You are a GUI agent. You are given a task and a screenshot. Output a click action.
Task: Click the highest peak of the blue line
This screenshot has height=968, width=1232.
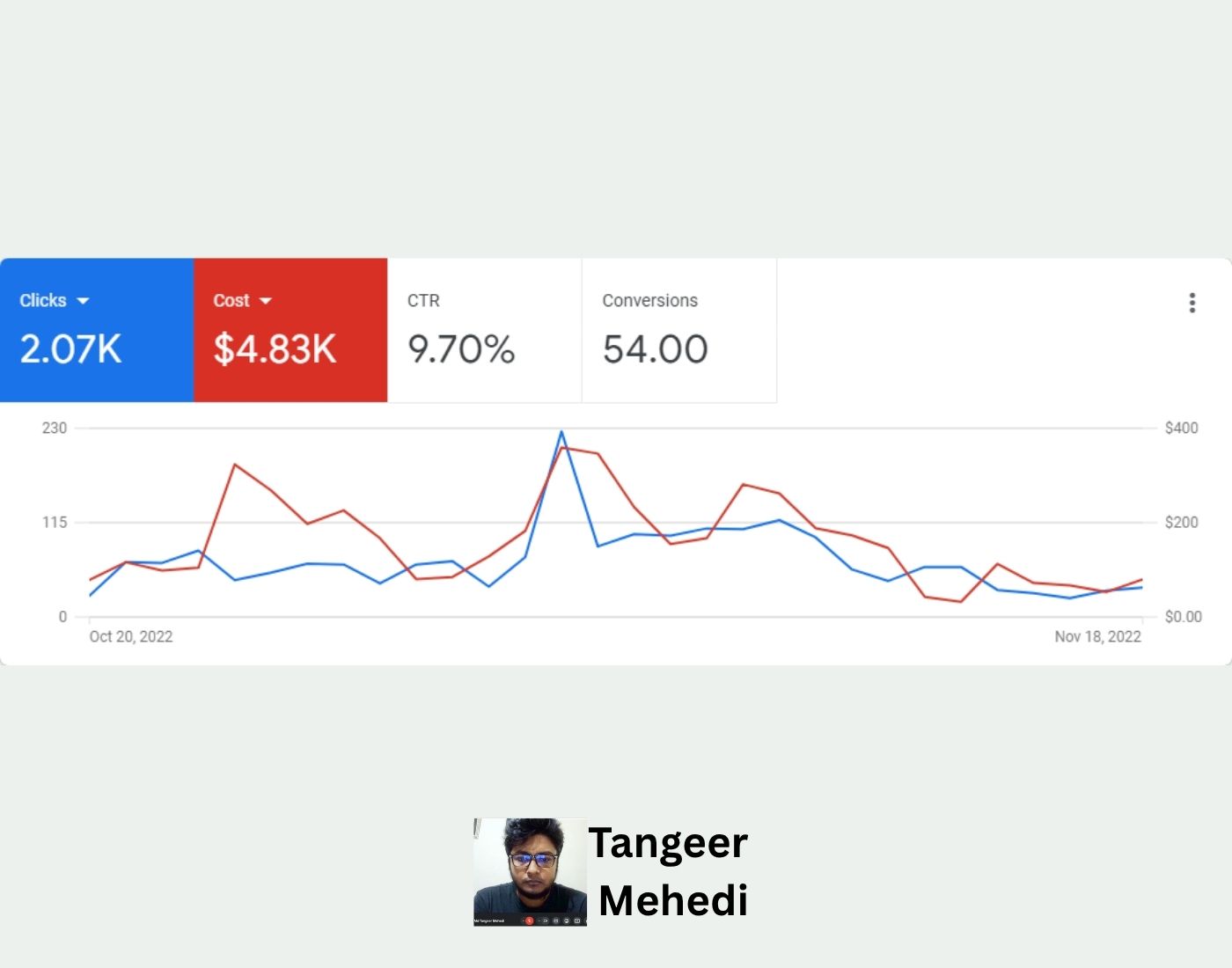pos(561,432)
